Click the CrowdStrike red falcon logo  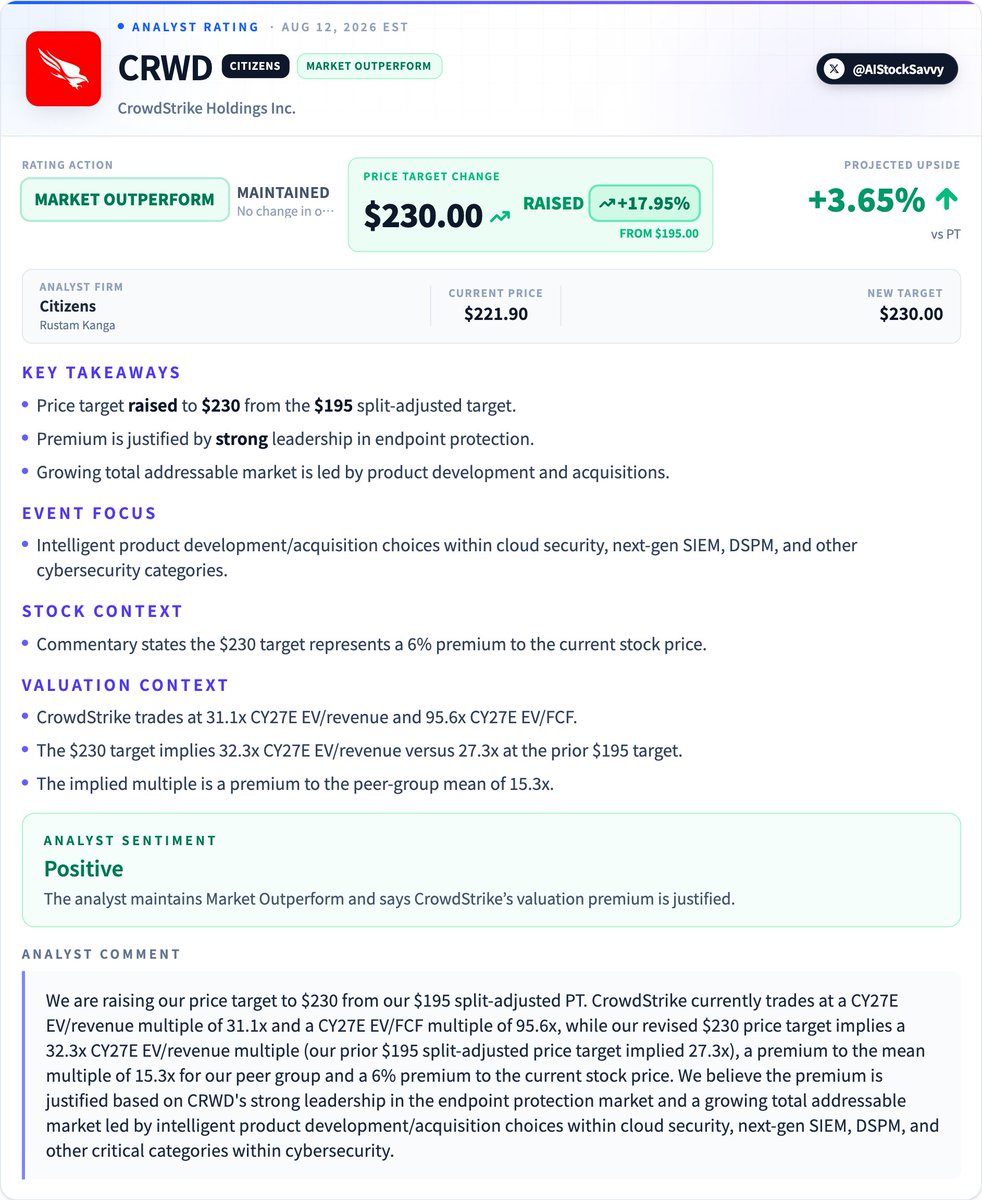point(63,69)
